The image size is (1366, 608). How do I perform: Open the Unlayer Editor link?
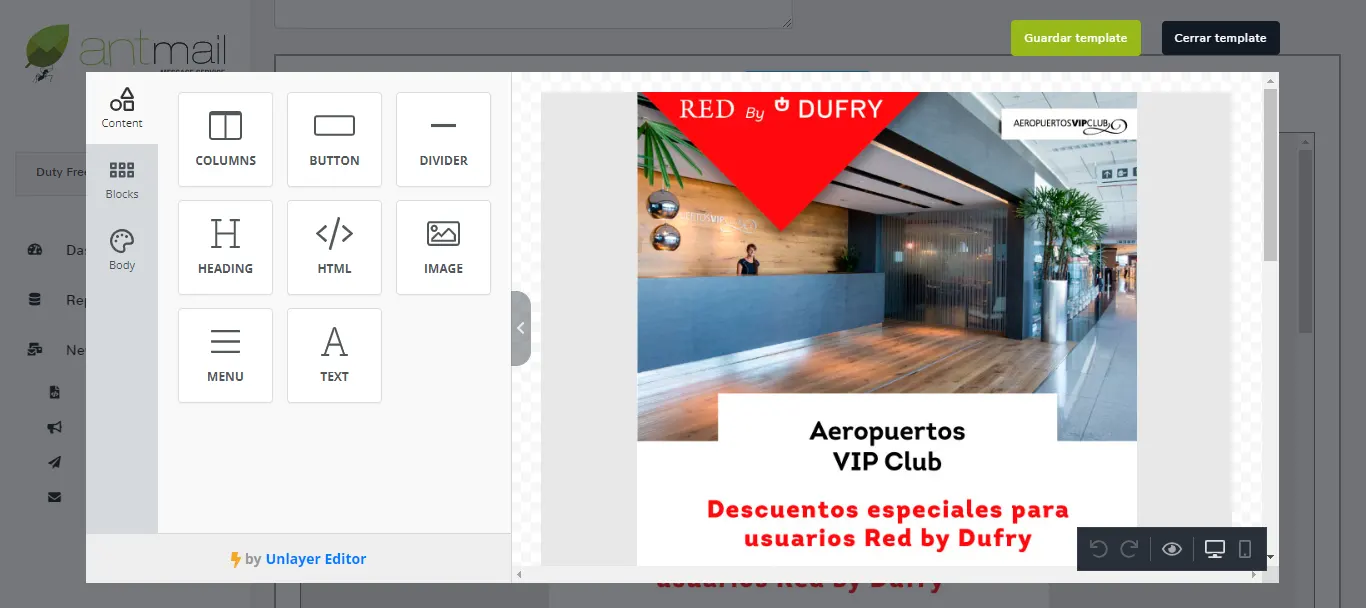pyautogui.click(x=315, y=559)
